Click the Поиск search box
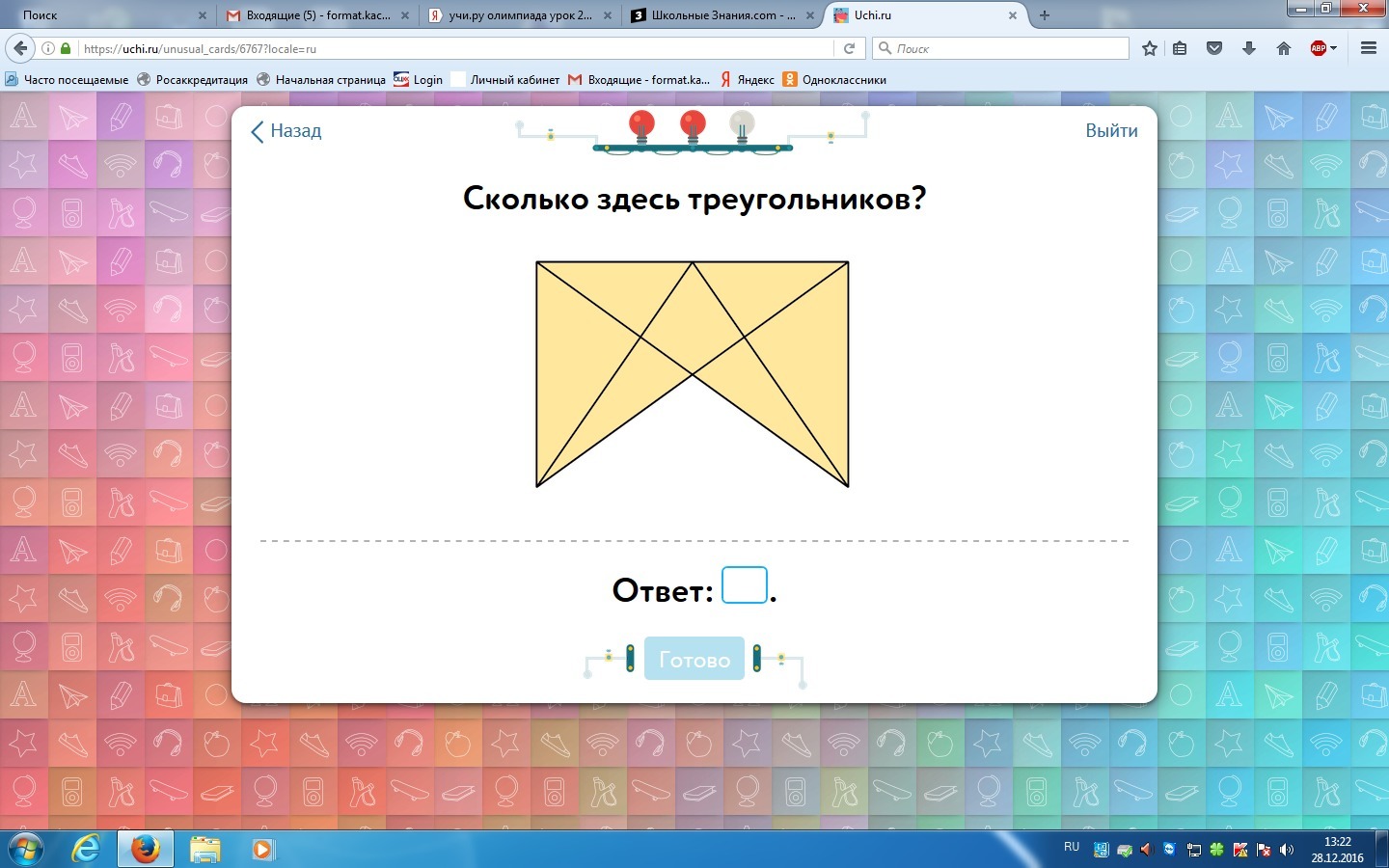The image size is (1389, 868). 1000,48
